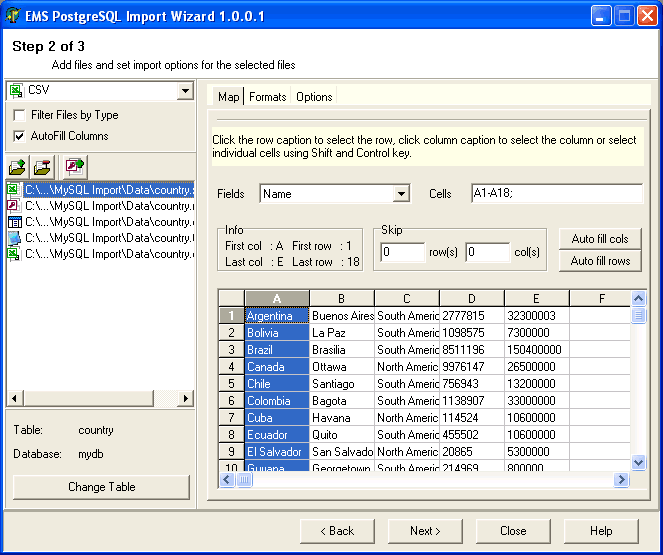Screen dimensions: 663x555
Task: Click the 150400000 cell
Action: point(537,350)
